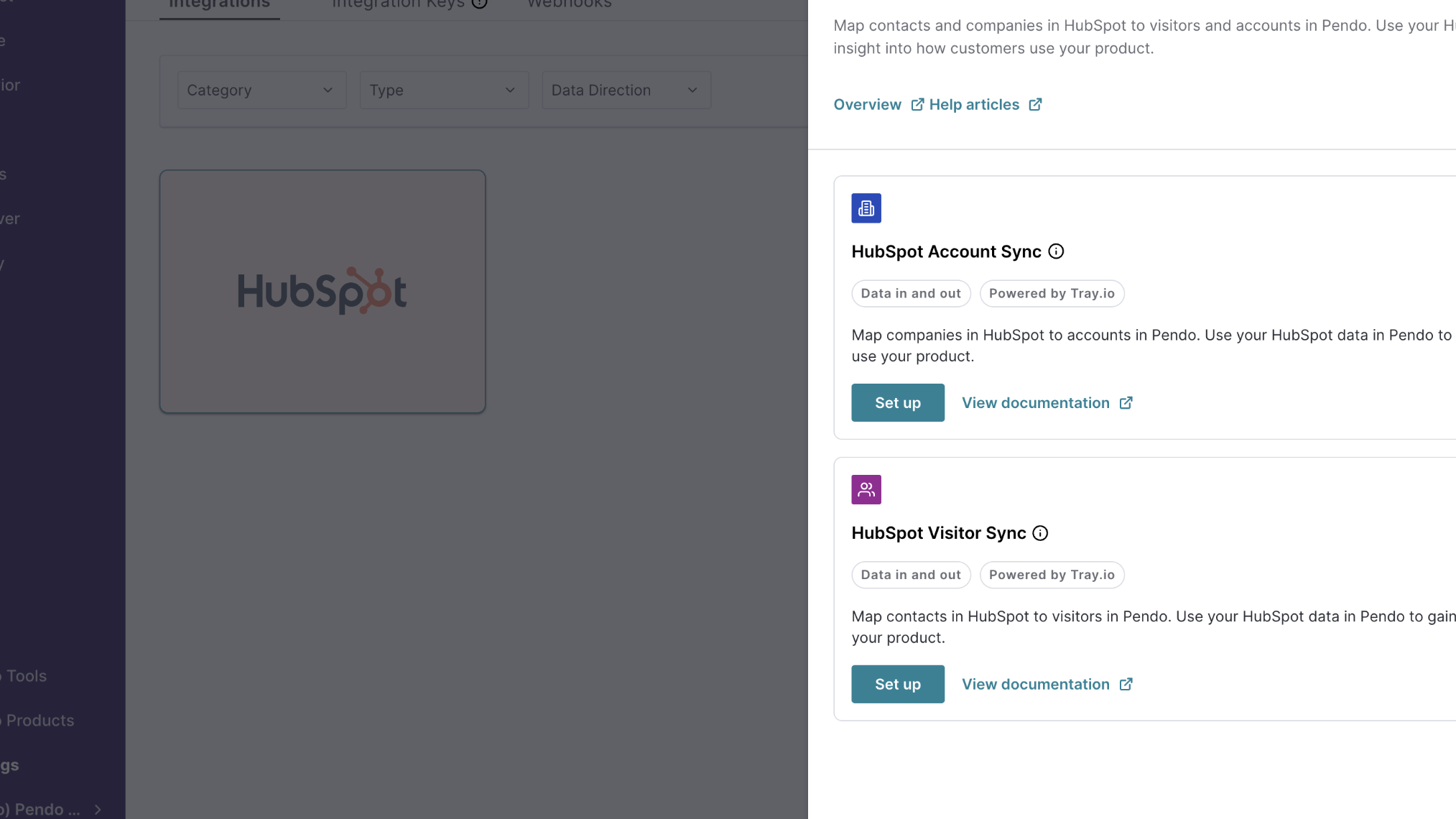Select the HubSpot integration card

pyautogui.click(x=322, y=292)
